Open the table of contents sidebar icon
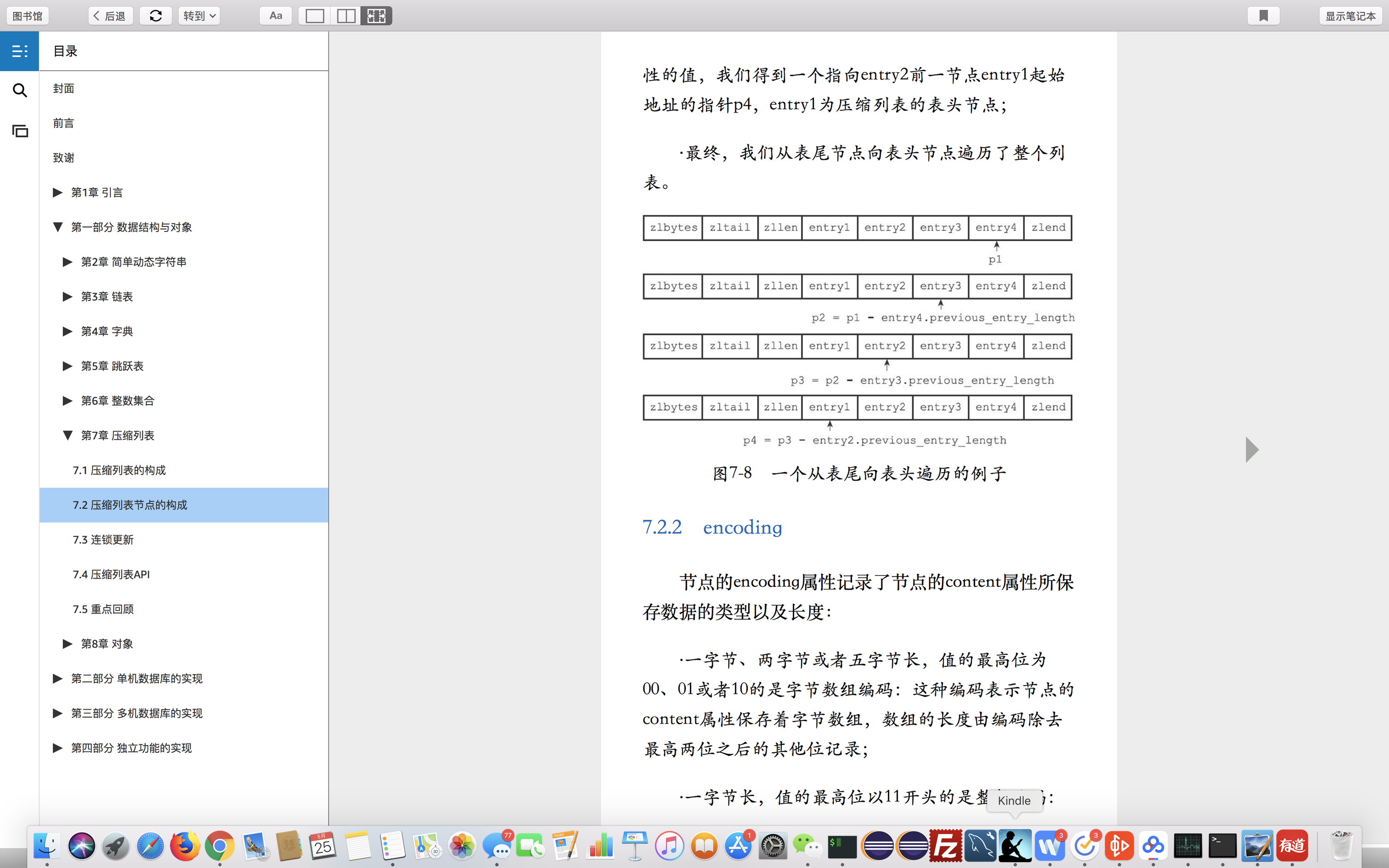 [x=19, y=51]
